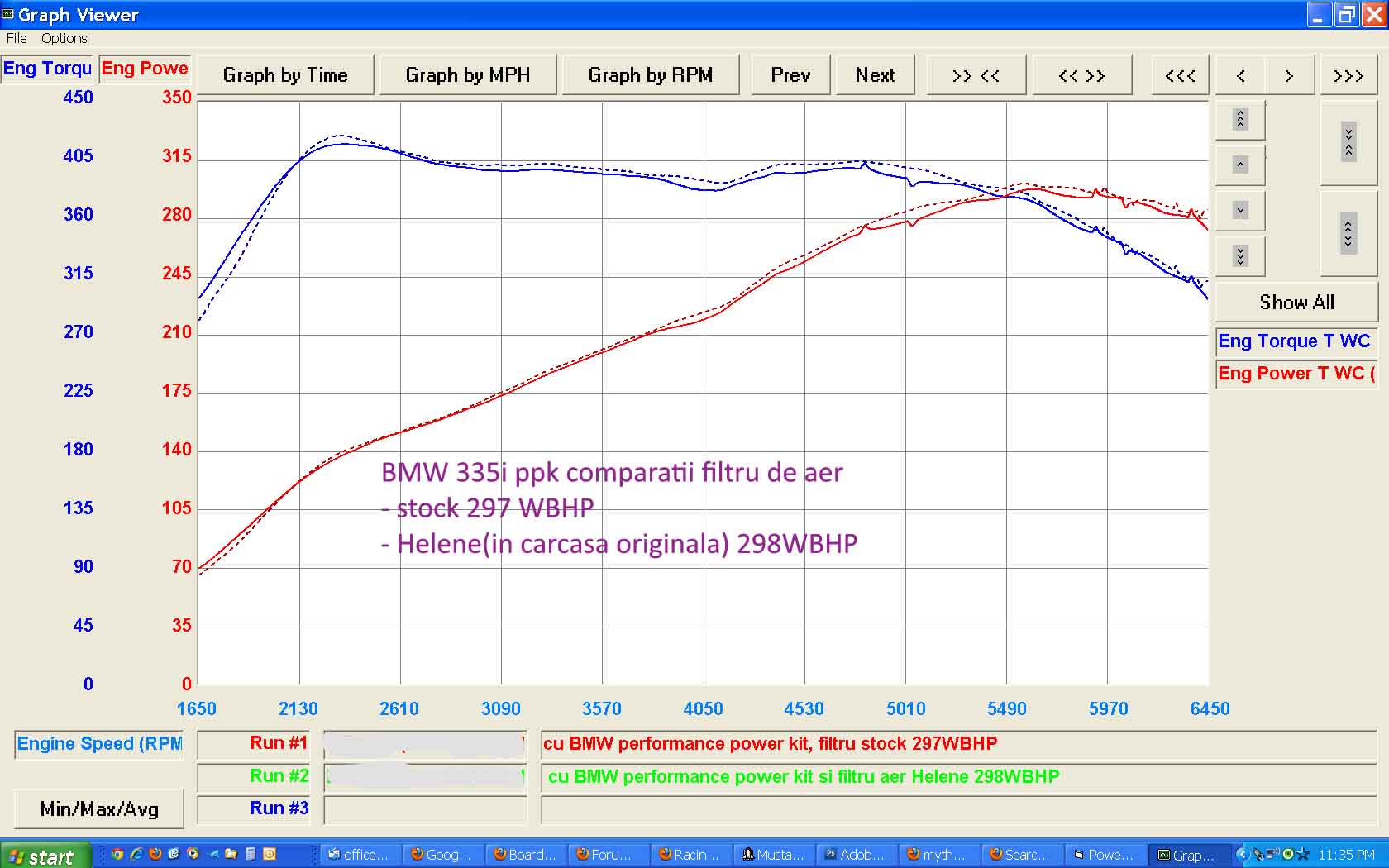This screenshot has height=868, width=1389.
Task: Shift graph left with single < arrow
Action: pos(1240,75)
